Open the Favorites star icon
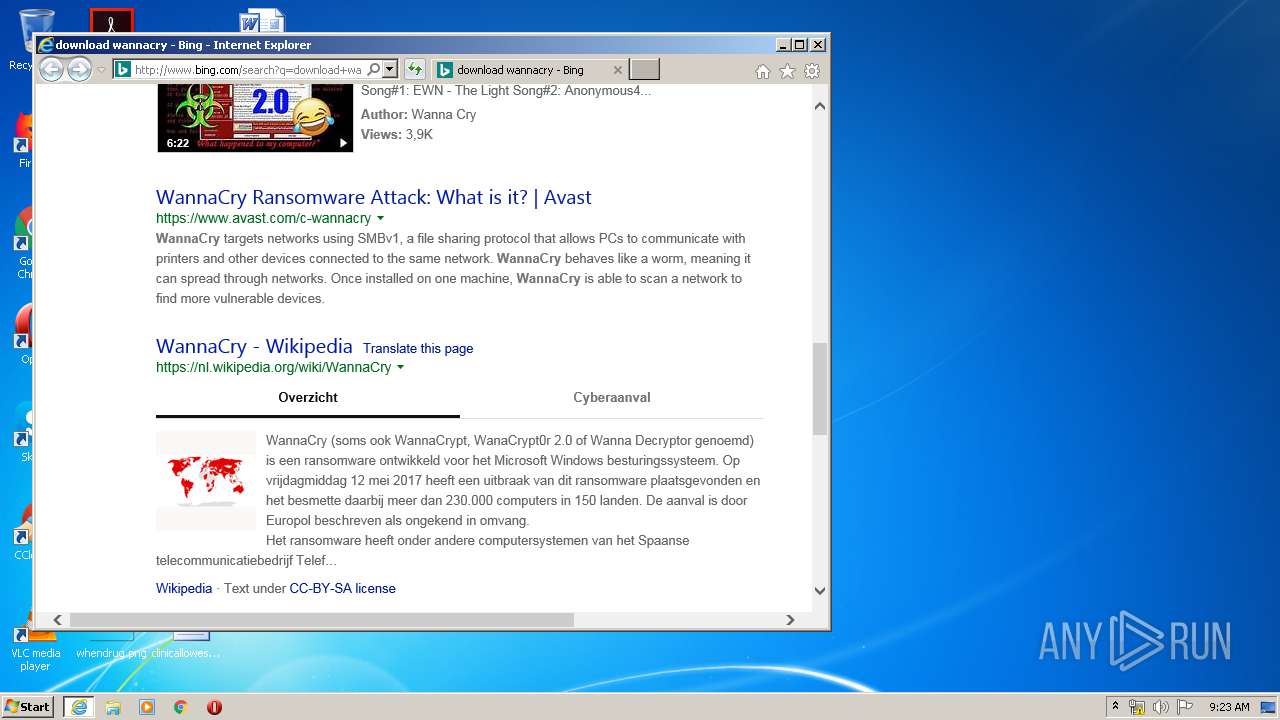 click(x=787, y=71)
